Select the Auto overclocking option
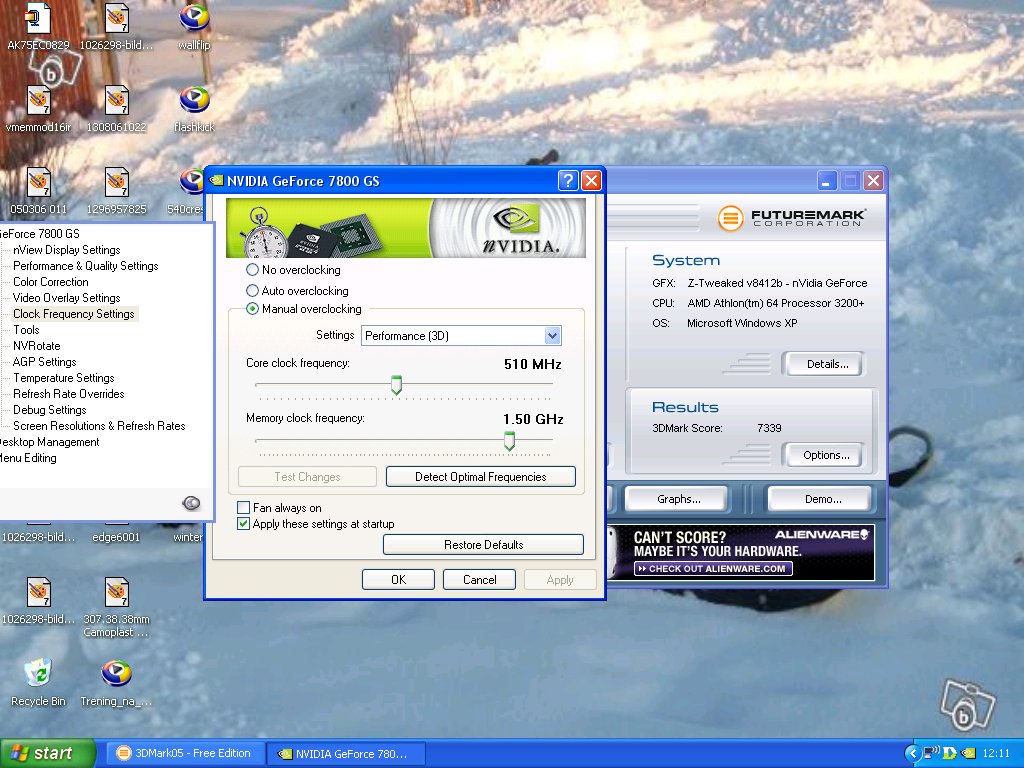The image size is (1024, 768). coord(252,291)
